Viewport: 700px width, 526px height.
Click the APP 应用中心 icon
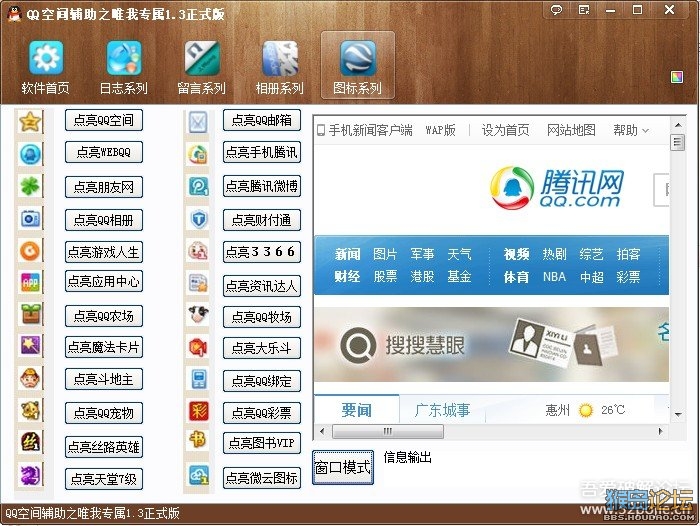click(x=30, y=282)
